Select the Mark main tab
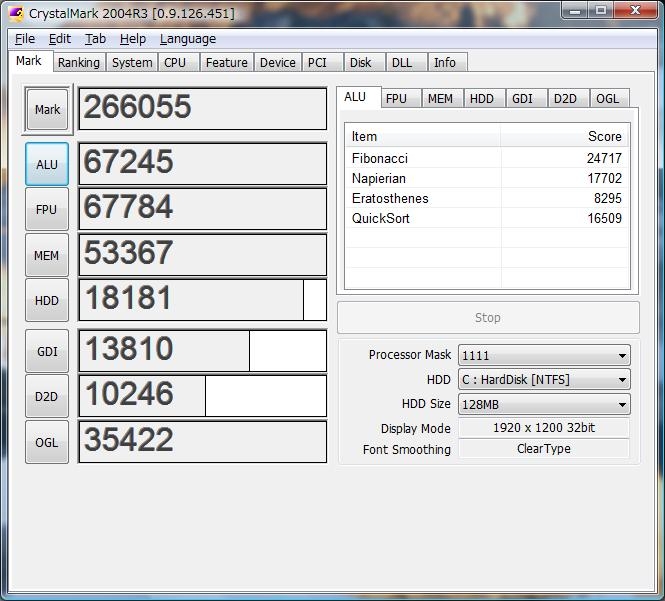The image size is (665, 601). [29, 61]
